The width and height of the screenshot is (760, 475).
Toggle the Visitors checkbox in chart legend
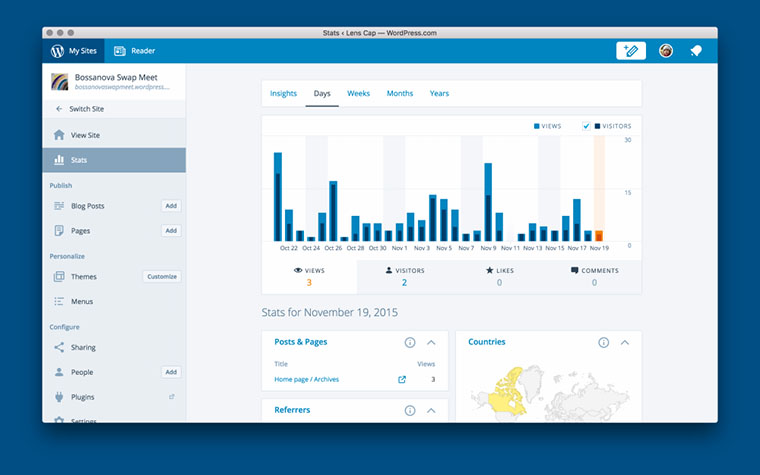pyautogui.click(x=587, y=127)
